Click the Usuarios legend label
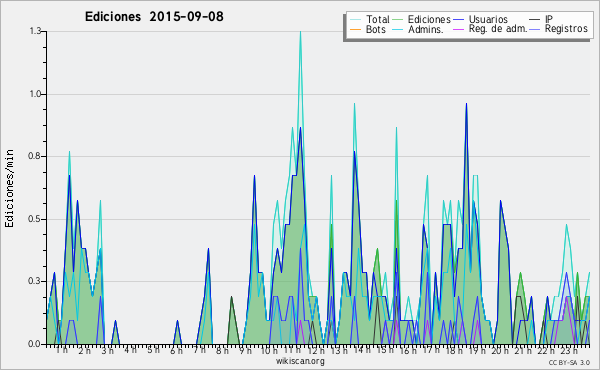Viewport: 600px width, 370px height. click(x=488, y=19)
